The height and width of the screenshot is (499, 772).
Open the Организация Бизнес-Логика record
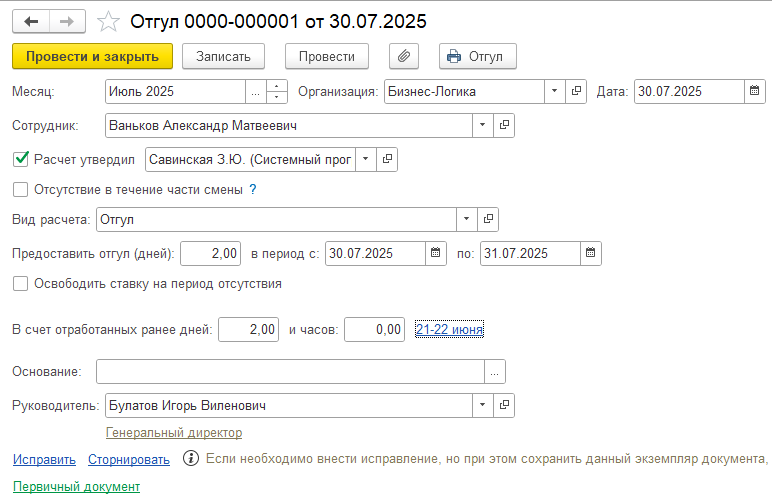[x=576, y=91]
